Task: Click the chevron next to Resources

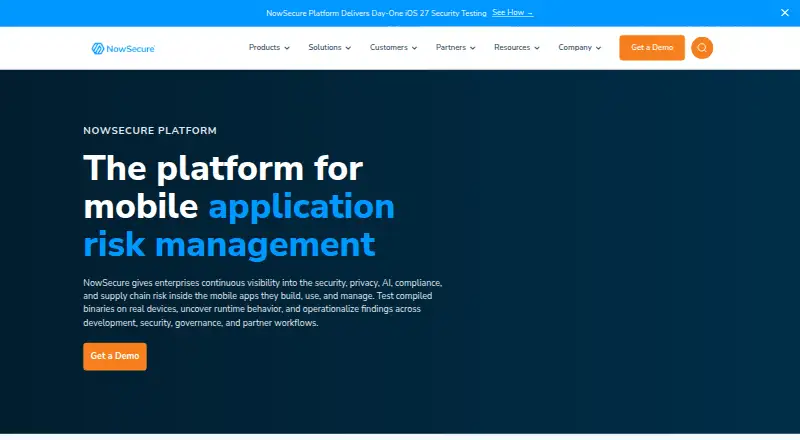Action: 537,48
